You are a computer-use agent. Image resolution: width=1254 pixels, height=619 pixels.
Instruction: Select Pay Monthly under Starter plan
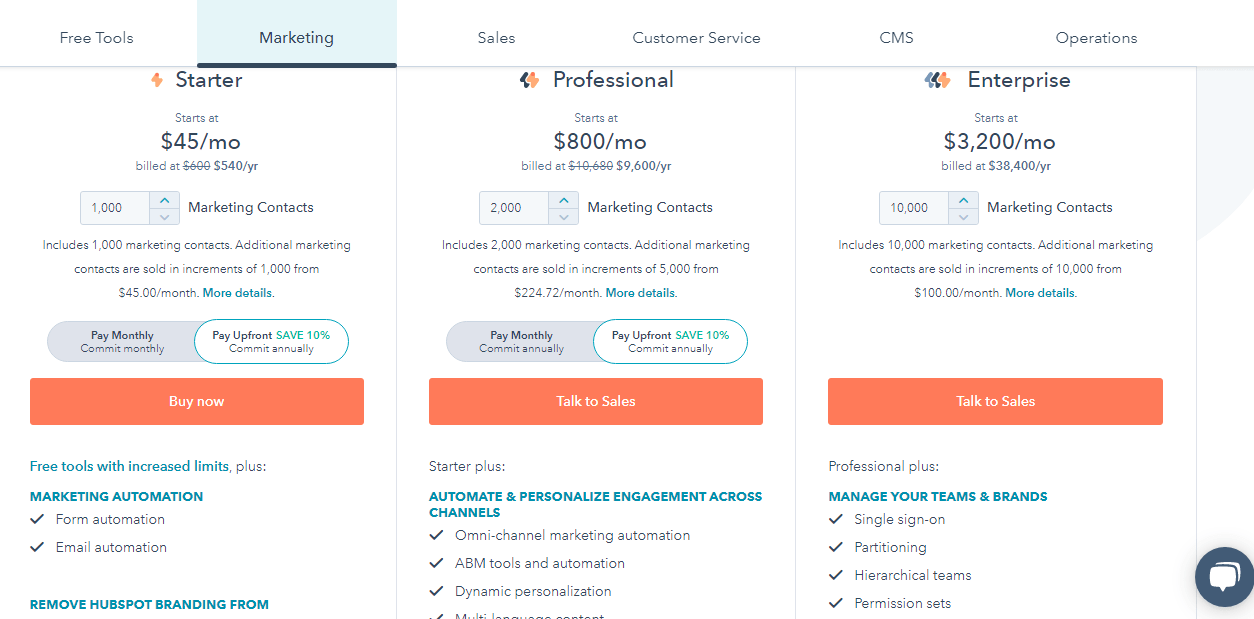tap(122, 342)
